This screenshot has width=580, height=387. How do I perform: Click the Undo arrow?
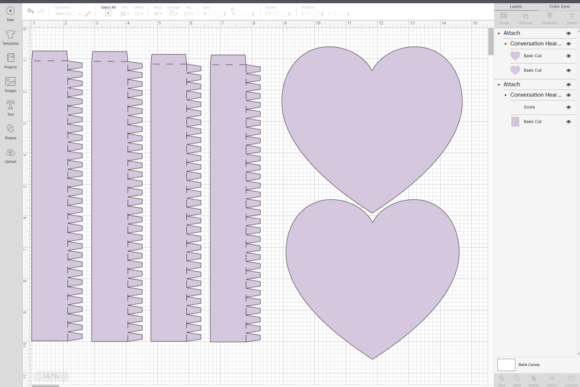(x=30, y=11)
